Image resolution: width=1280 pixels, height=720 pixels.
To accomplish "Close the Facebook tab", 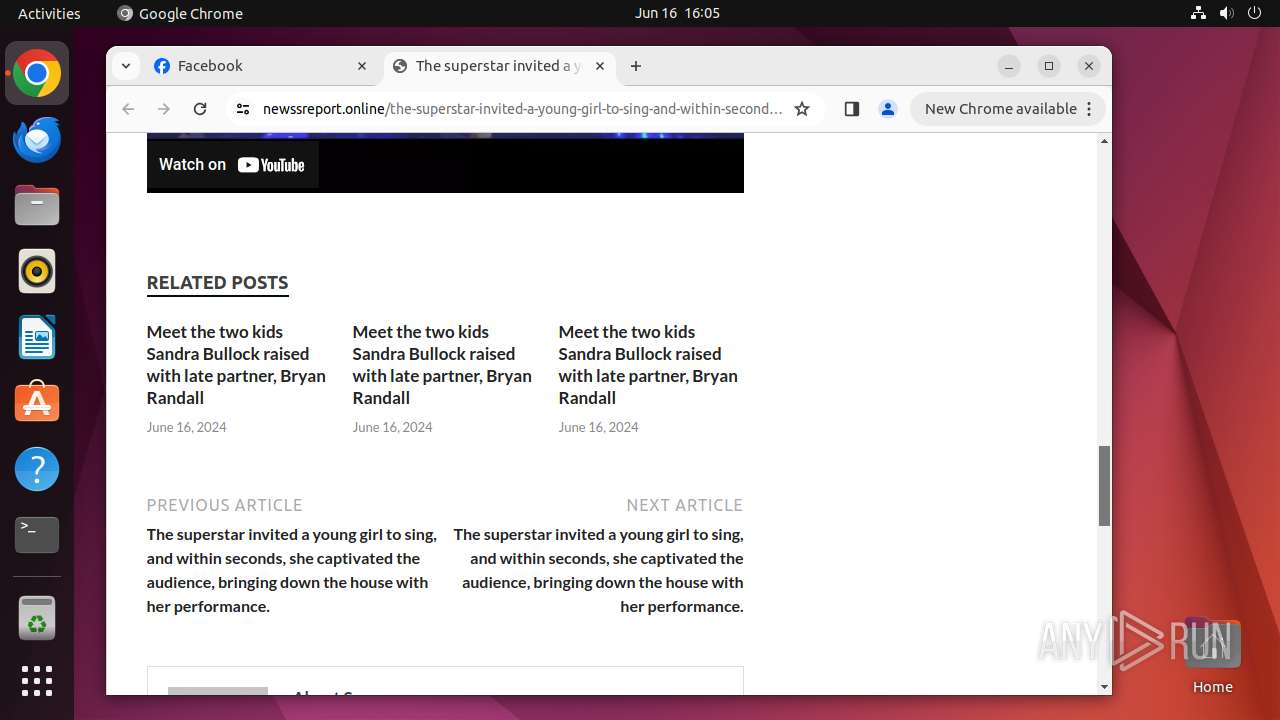I will (x=362, y=66).
